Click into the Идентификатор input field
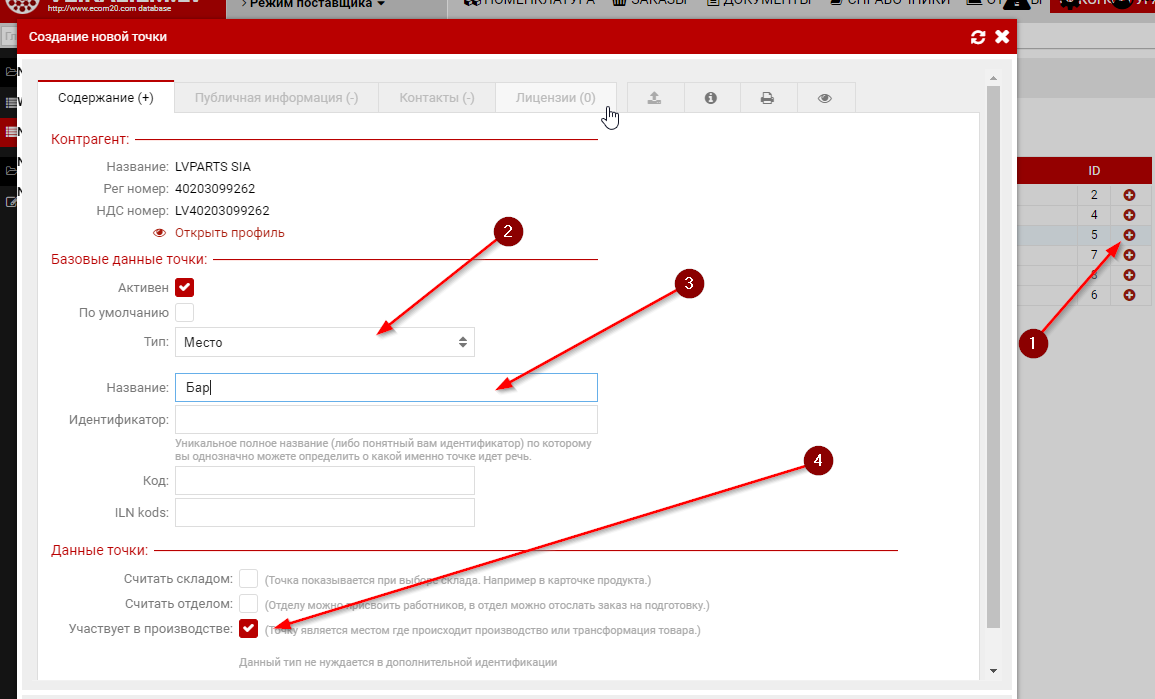 tap(385, 419)
